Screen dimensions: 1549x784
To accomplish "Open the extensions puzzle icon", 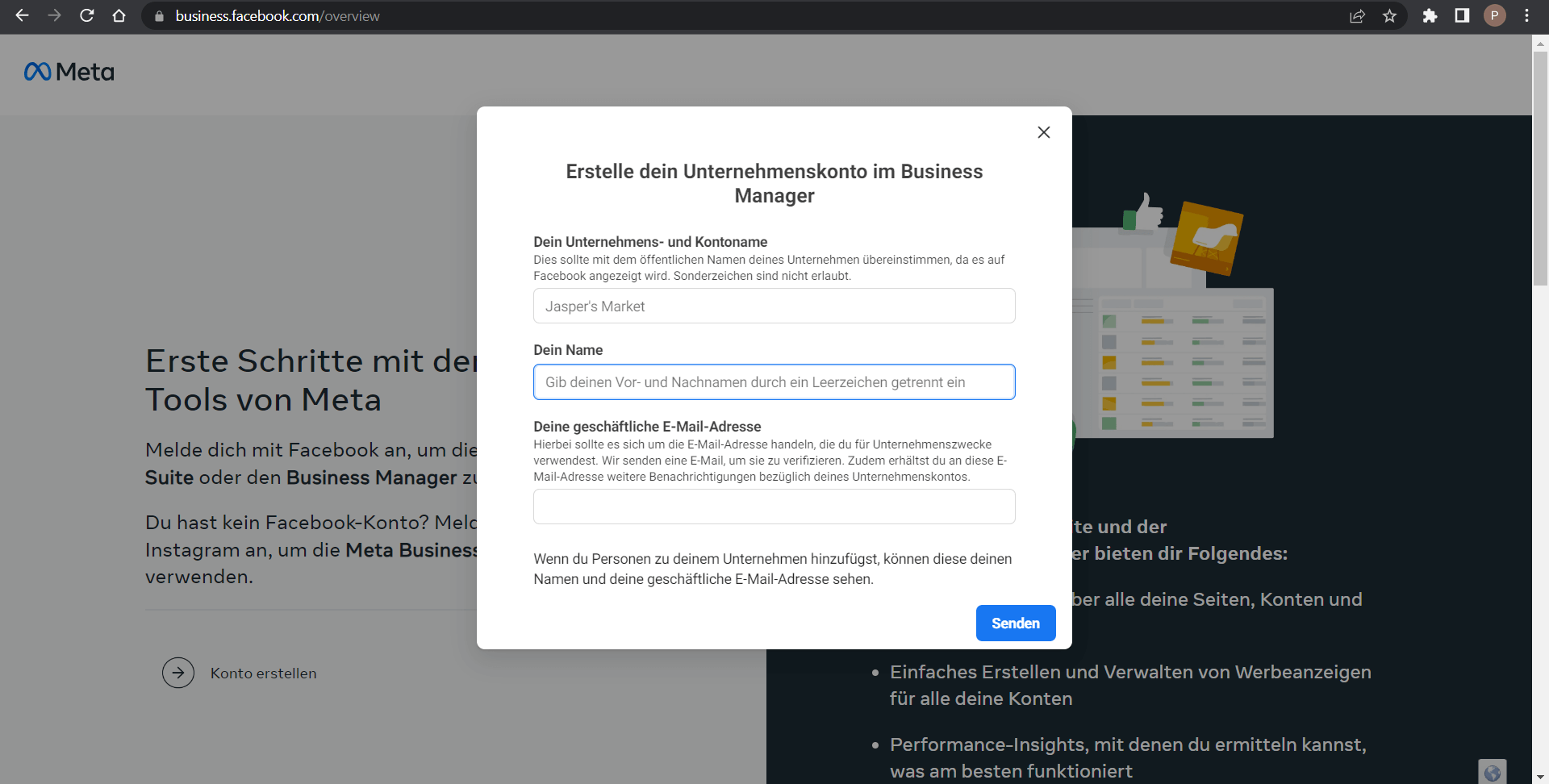I will [x=1430, y=16].
